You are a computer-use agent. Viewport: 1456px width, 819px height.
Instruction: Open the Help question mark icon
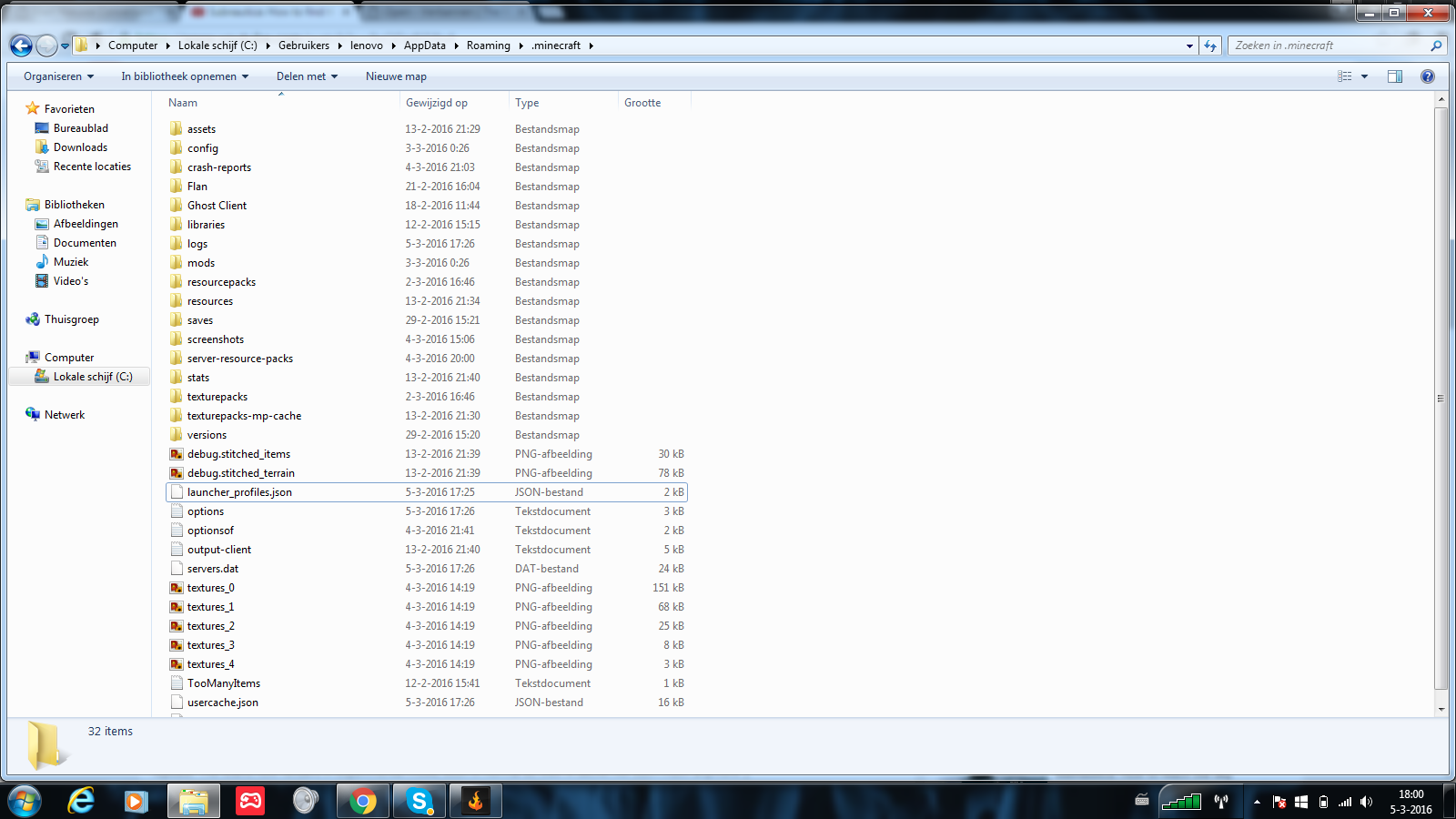tap(1428, 76)
